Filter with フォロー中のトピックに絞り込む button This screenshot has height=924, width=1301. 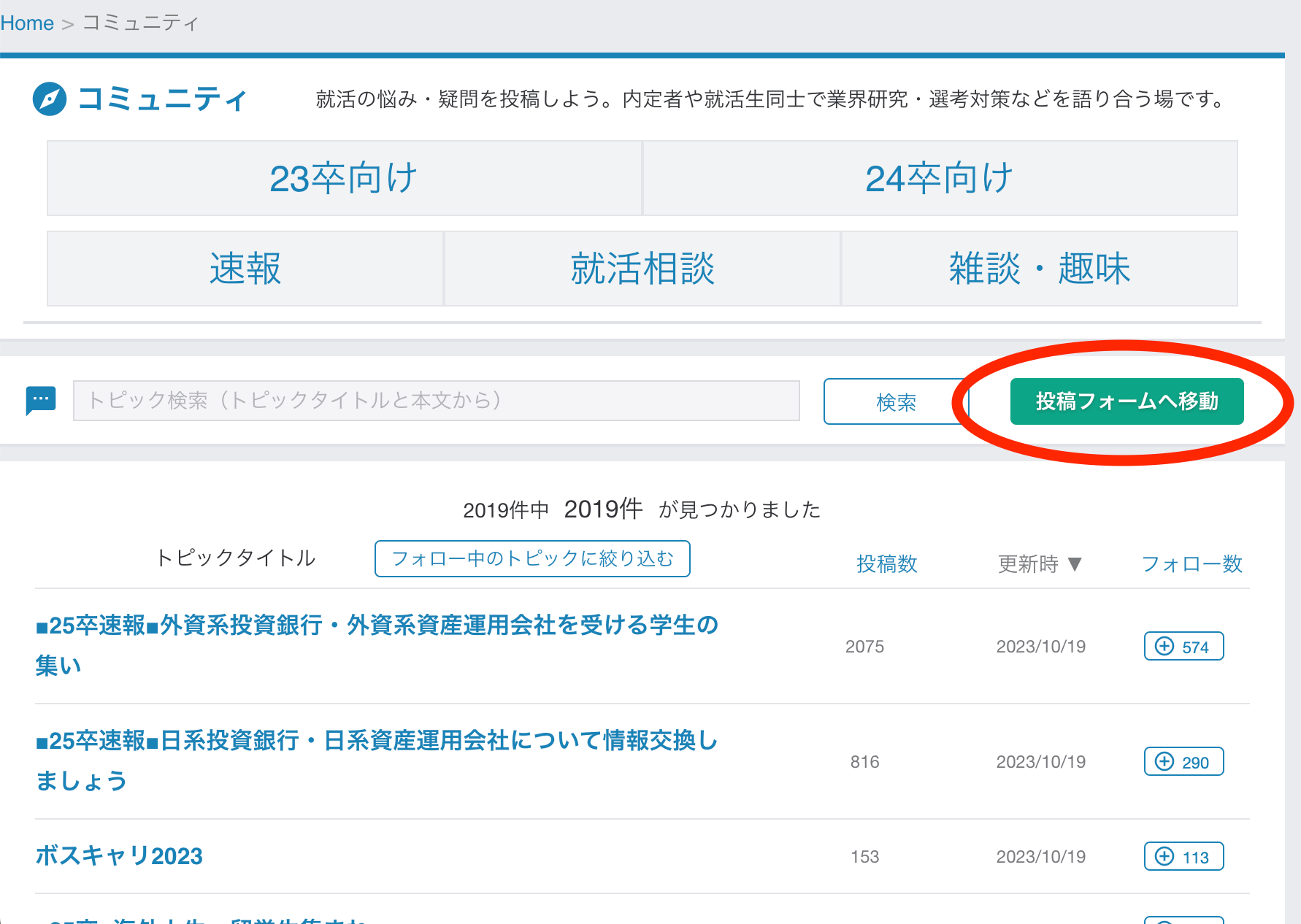[532, 559]
